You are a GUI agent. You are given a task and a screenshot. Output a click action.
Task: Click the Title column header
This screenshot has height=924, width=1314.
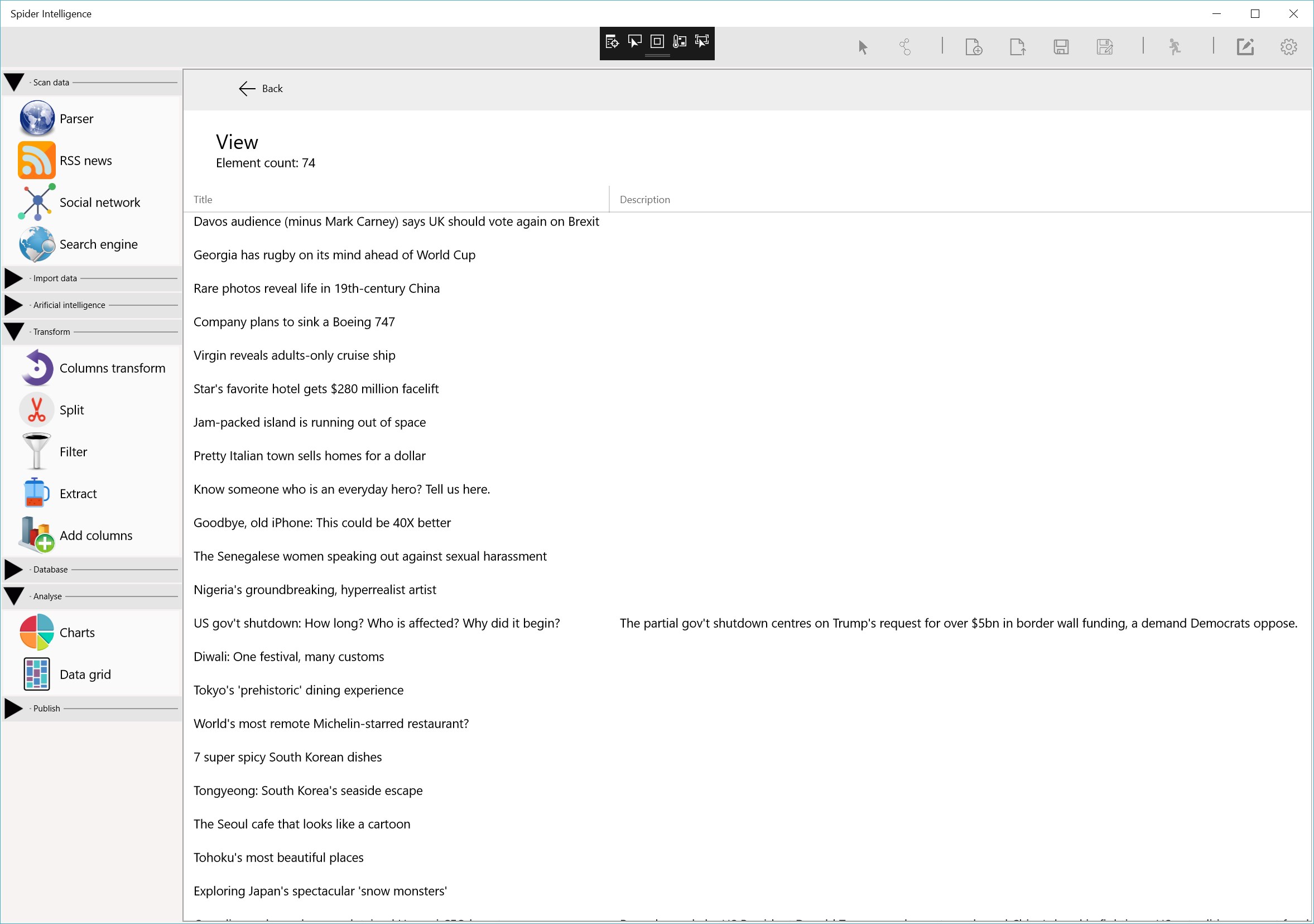[x=203, y=200]
